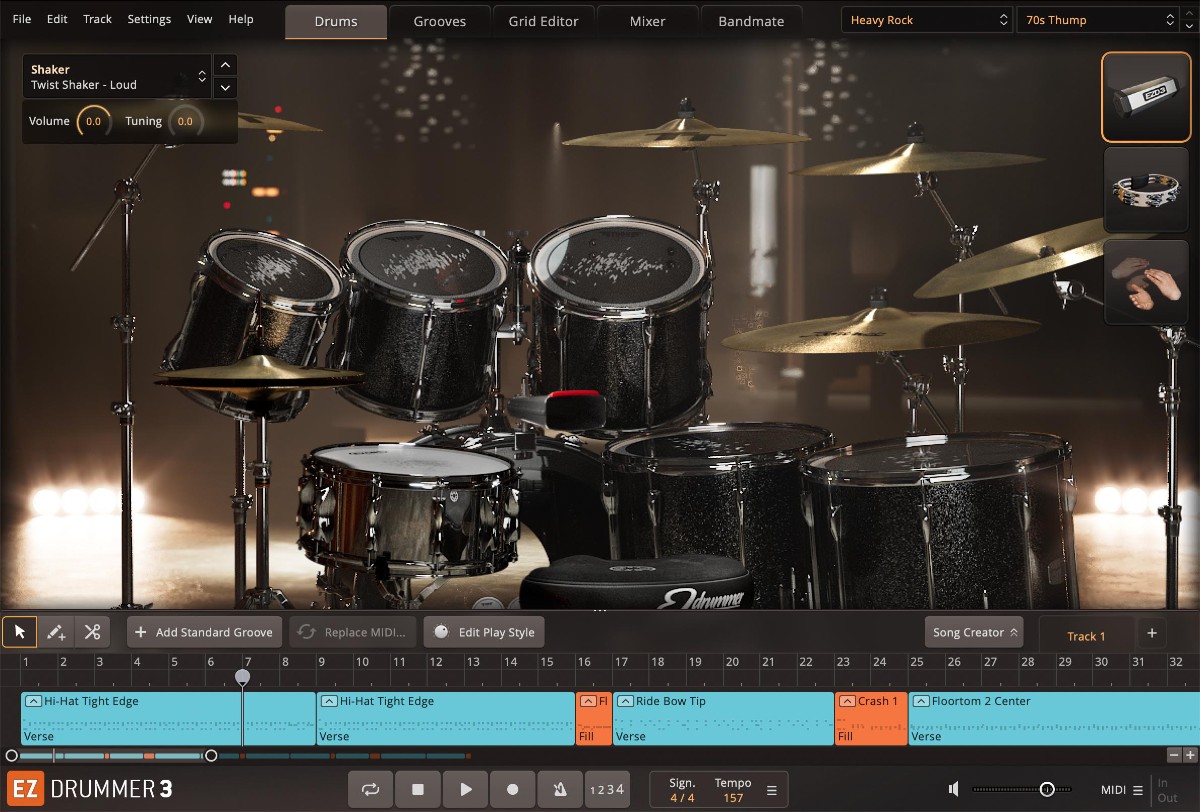Zoom in the timeline with the plus icon
The height and width of the screenshot is (812, 1200).
(1190, 755)
